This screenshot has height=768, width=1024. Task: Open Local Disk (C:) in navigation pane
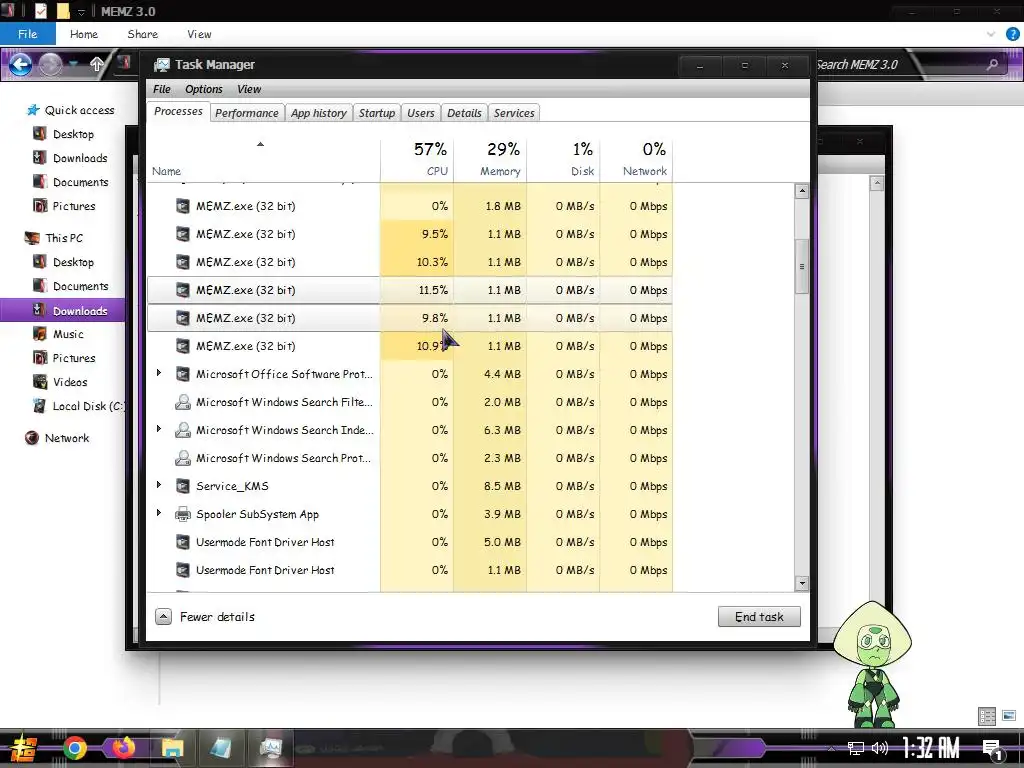[x=80, y=406]
